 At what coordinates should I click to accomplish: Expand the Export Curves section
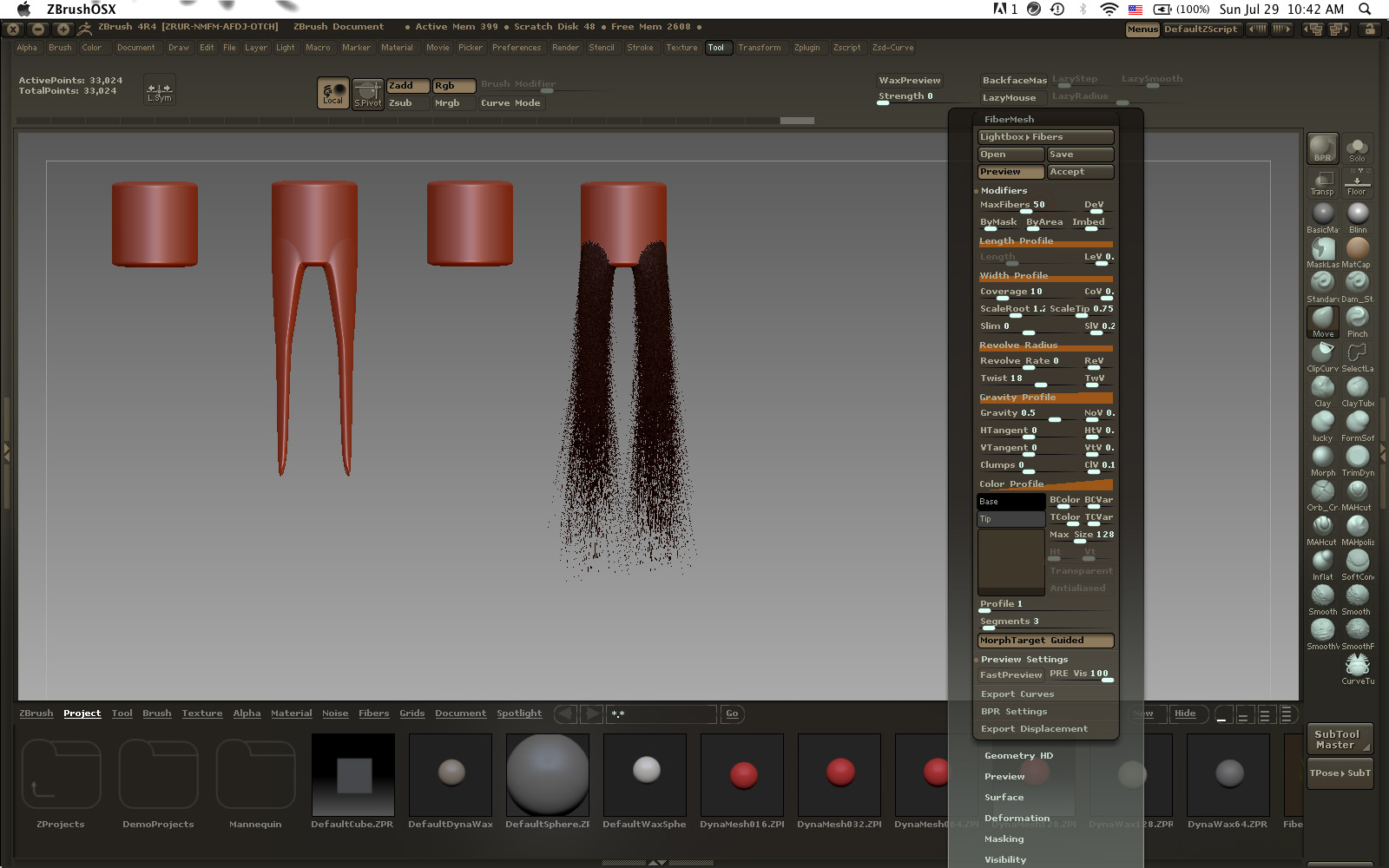[1017, 694]
